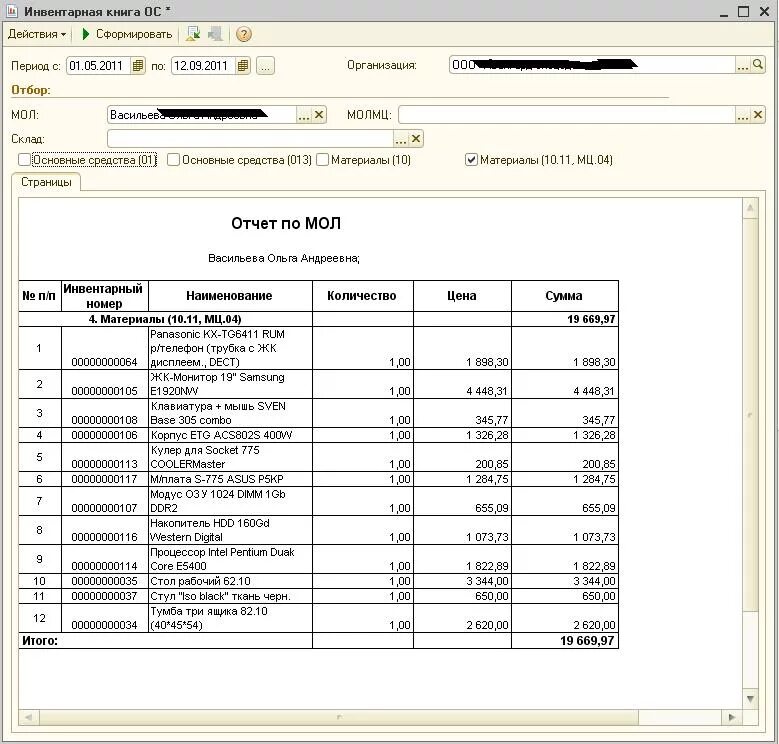Open help with question mark icon
Image resolution: width=779 pixels, height=744 pixels.
pyautogui.click(x=243, y=34)
